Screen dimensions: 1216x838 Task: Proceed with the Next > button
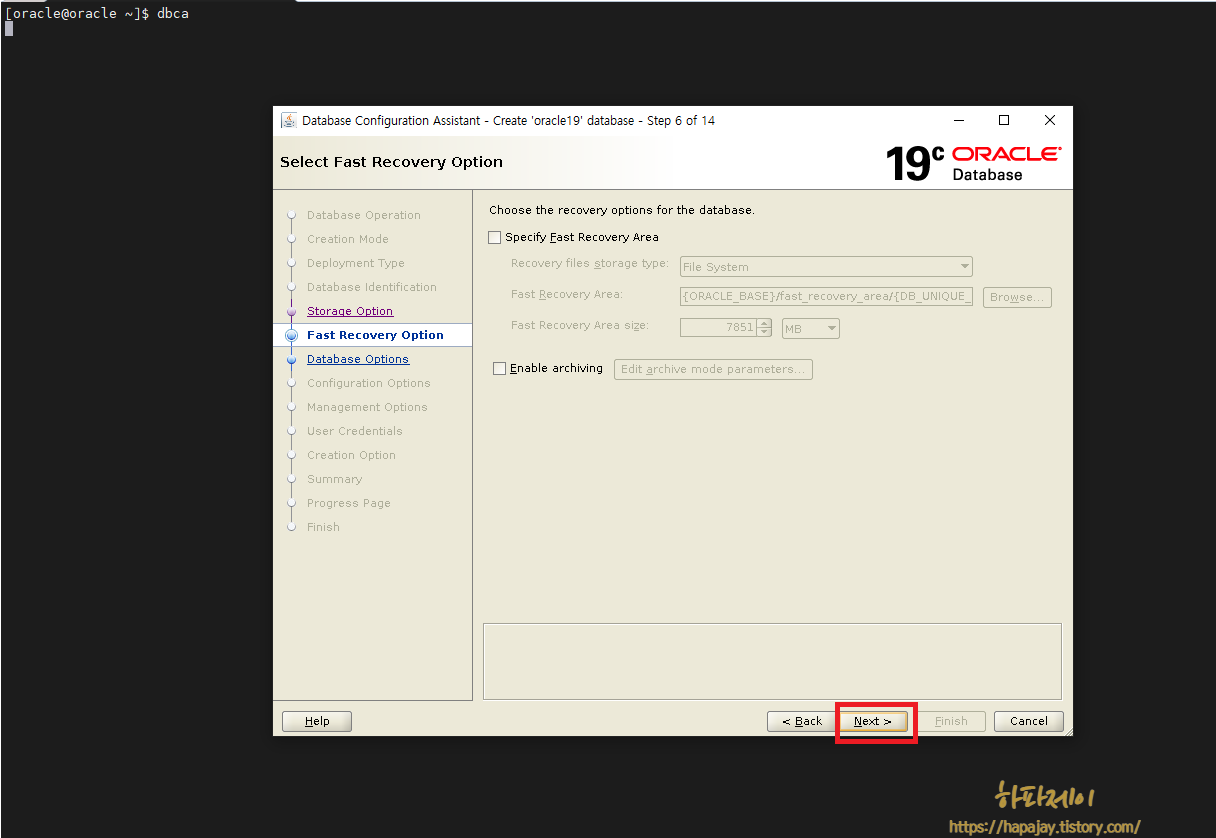[873, 721]
